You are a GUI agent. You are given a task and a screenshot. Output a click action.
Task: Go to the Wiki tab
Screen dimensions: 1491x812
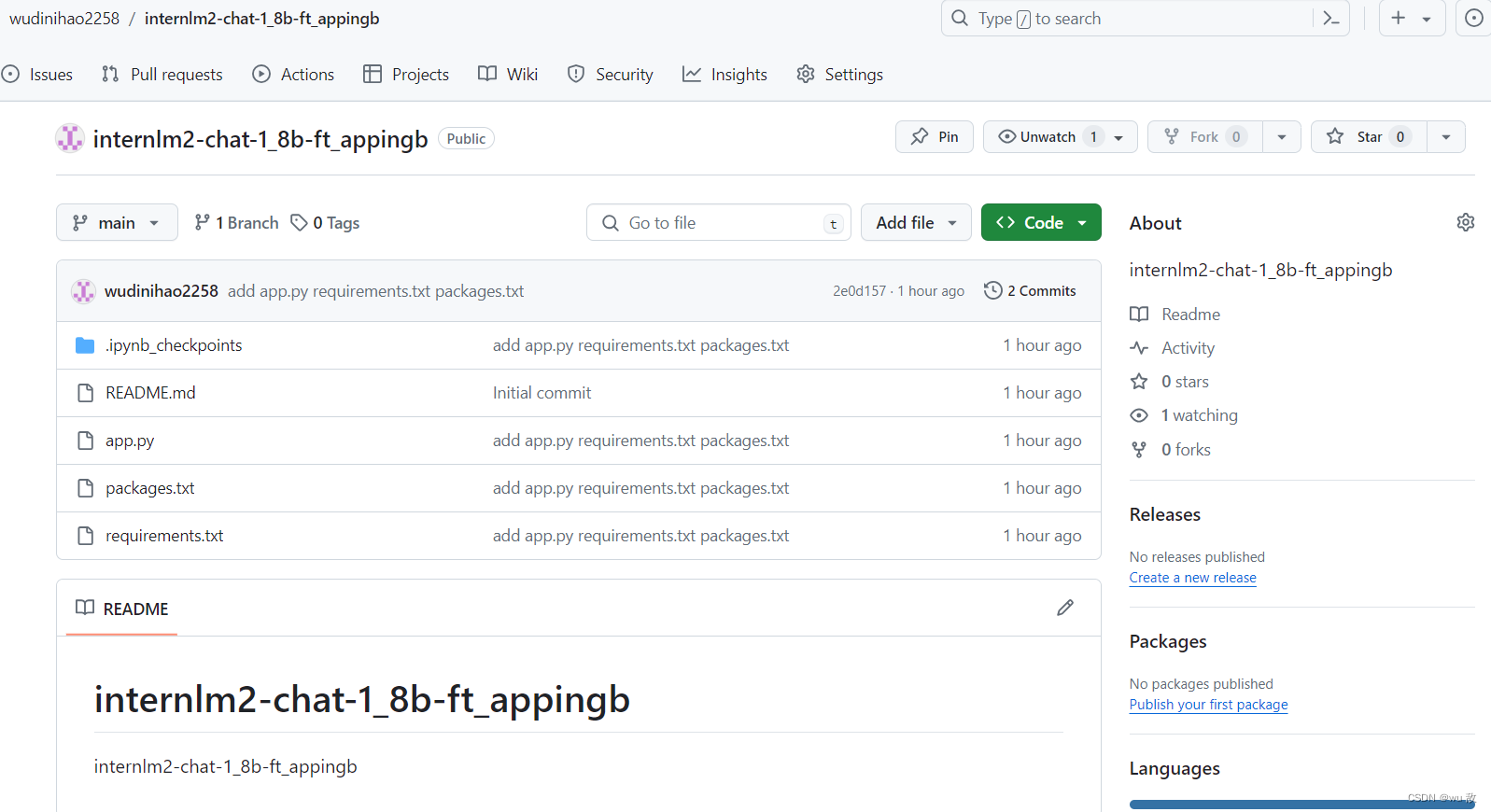click(508, 75)
